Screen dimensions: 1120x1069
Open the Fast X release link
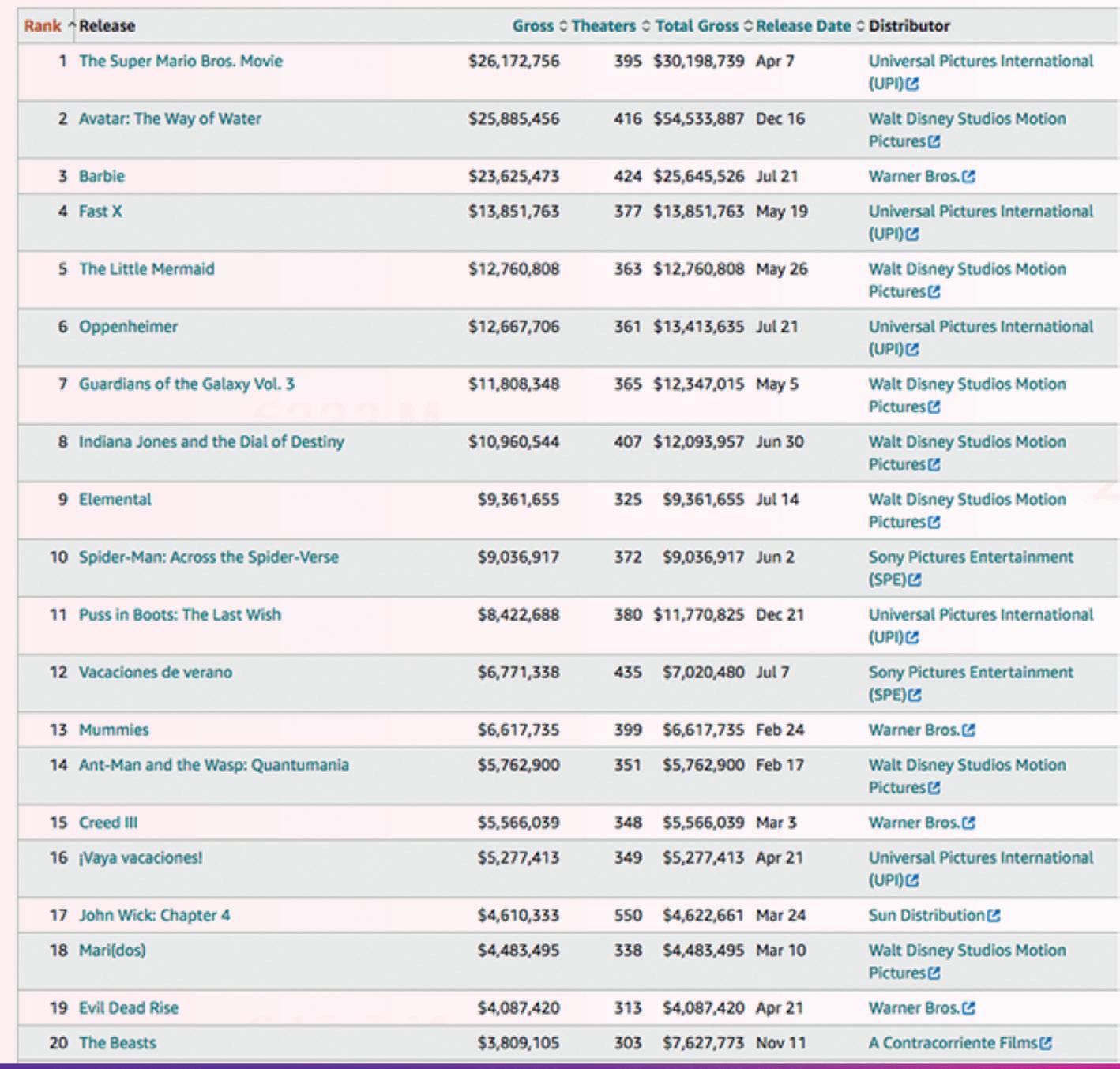pyautogui.click(x=100, y=211)
